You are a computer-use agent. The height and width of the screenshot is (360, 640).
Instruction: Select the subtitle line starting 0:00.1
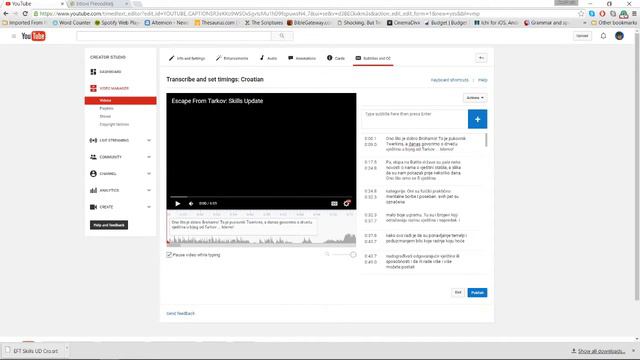[x=424, y=144]
